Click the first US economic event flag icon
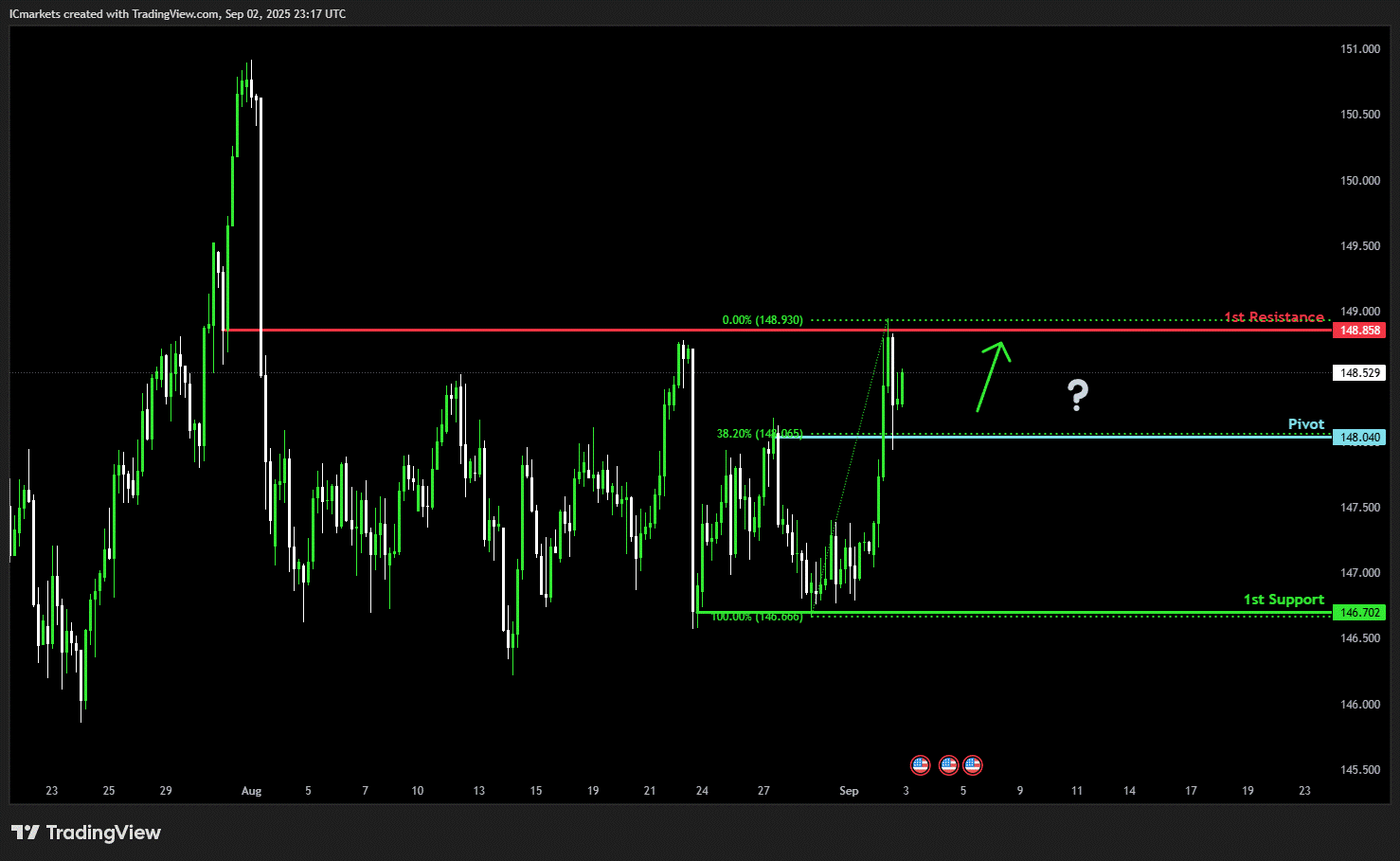The height and width of the screenshot is (861, 1400). [920, 765]
